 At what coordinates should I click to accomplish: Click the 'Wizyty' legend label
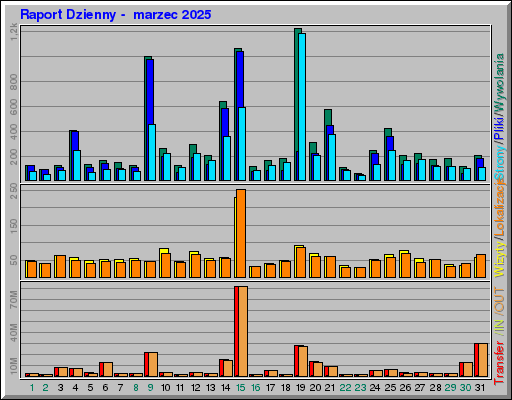click(x=499, y=259)
